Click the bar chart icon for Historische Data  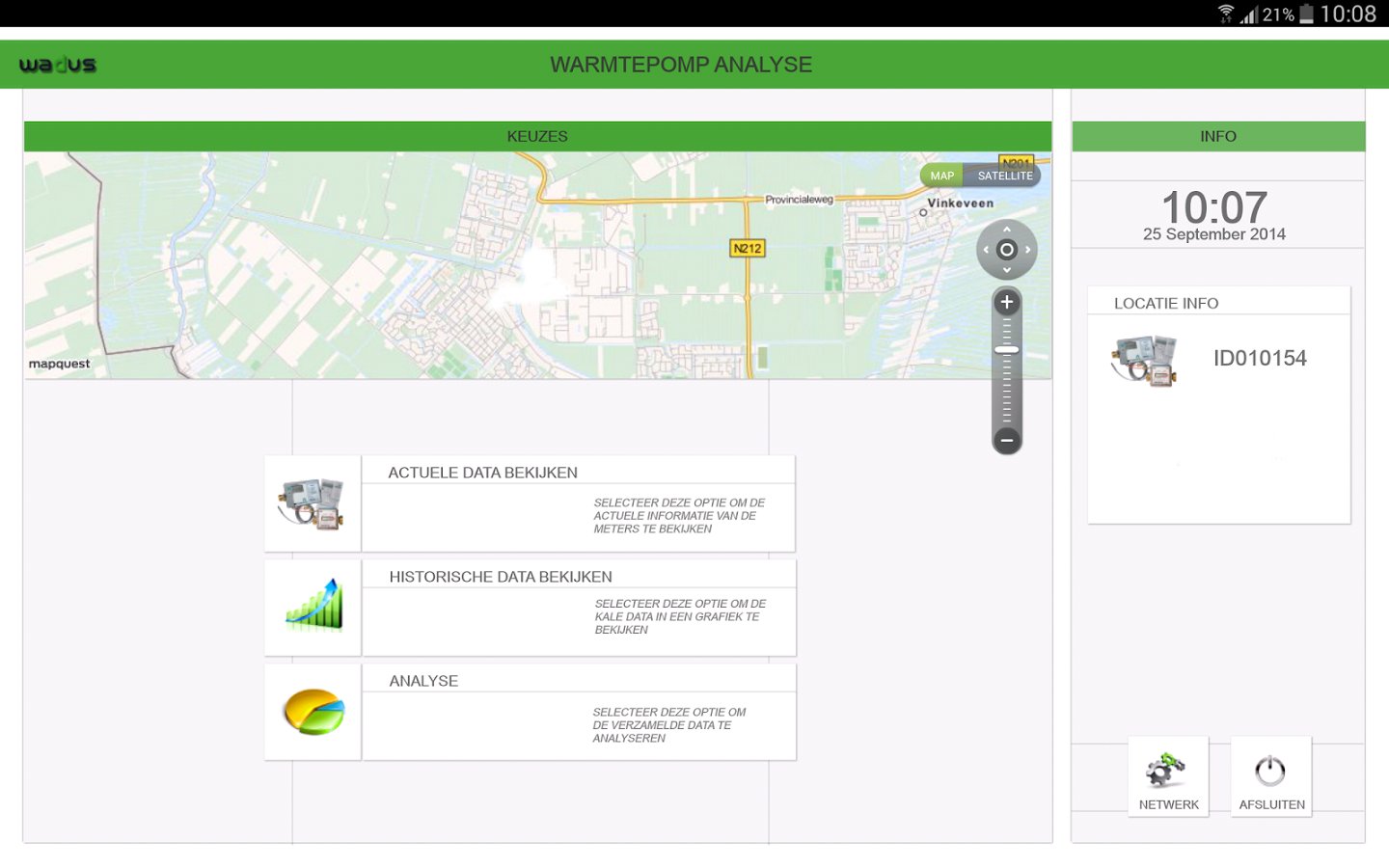[313, 606]
